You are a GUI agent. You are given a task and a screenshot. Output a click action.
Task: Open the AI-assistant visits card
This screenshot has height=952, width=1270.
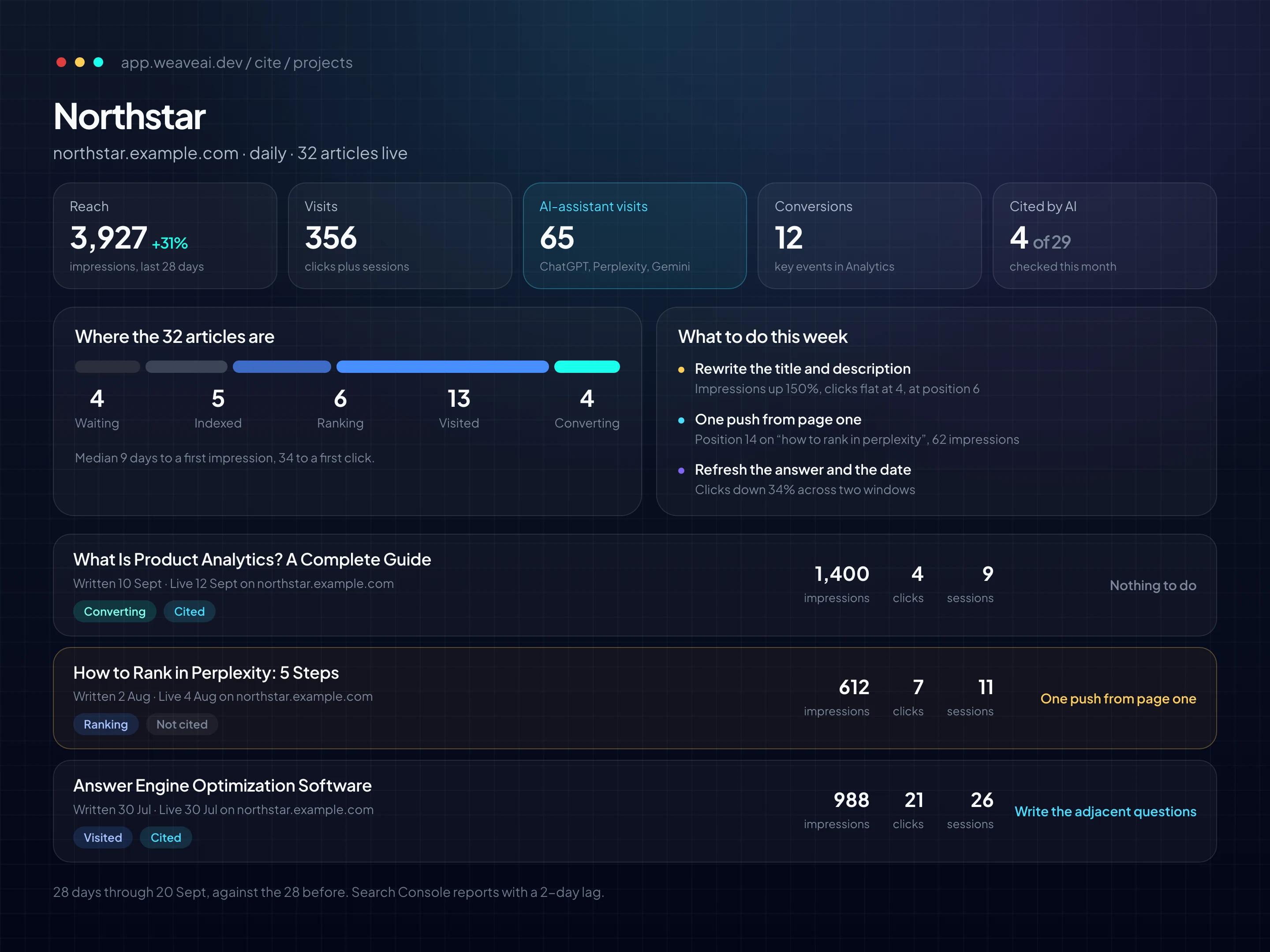(x=635, y=236)
